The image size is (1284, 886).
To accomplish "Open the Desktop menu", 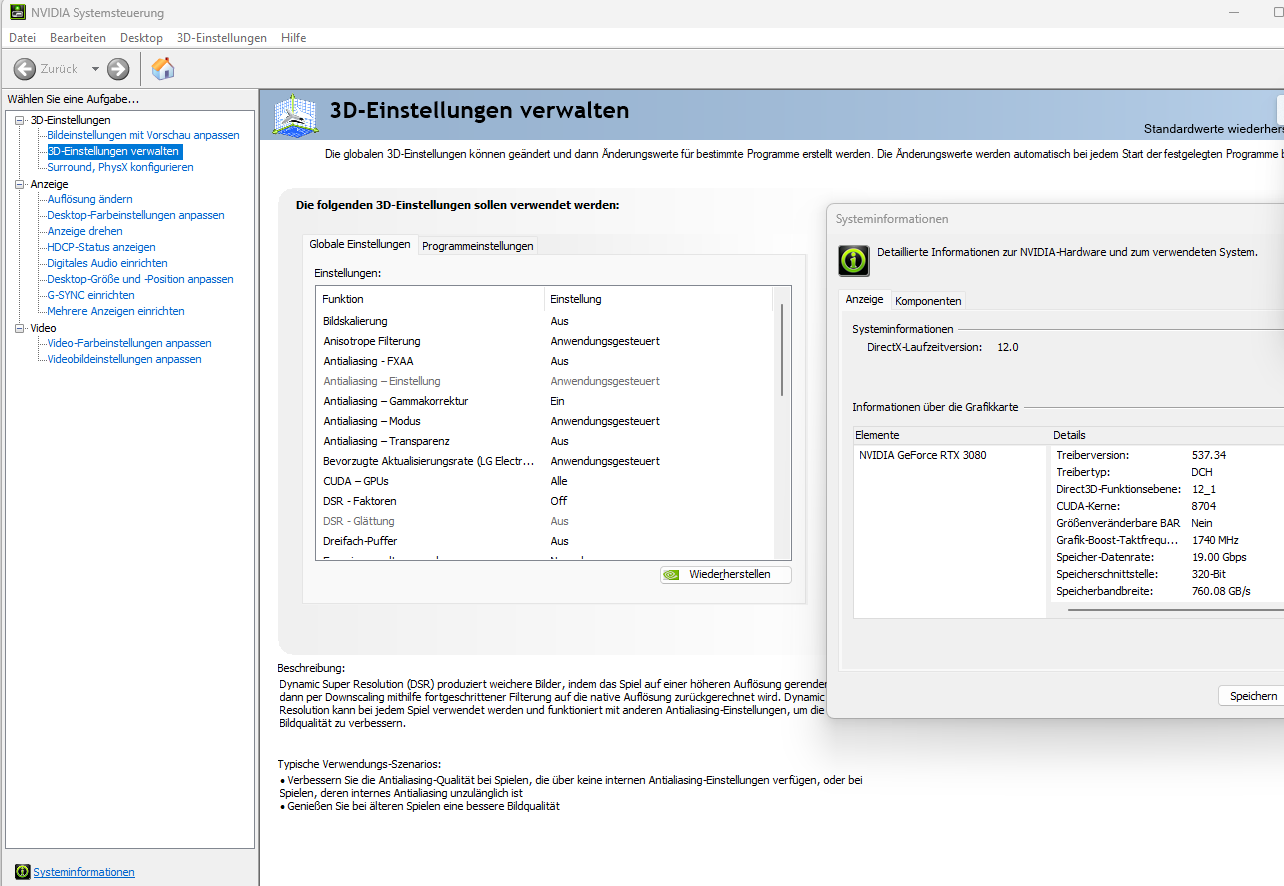I will [141, 38].
